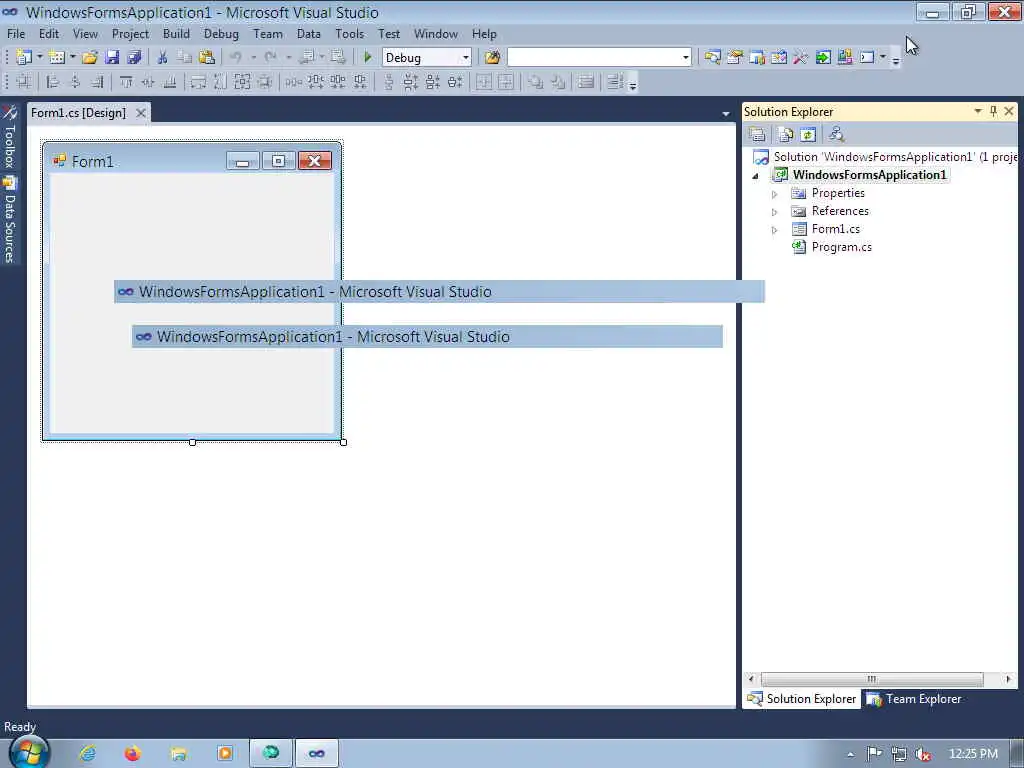Open the Data Sources side panel

(x=10, y=220)
